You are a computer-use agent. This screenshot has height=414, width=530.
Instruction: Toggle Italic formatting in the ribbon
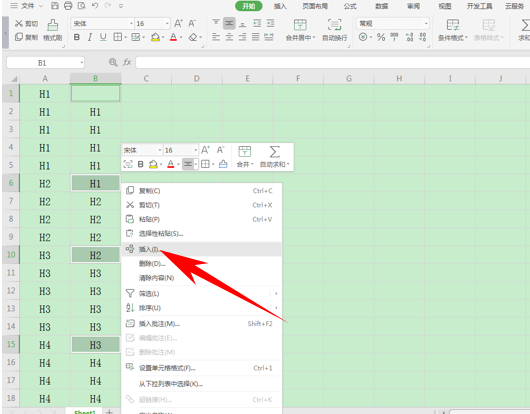[90, 37]
